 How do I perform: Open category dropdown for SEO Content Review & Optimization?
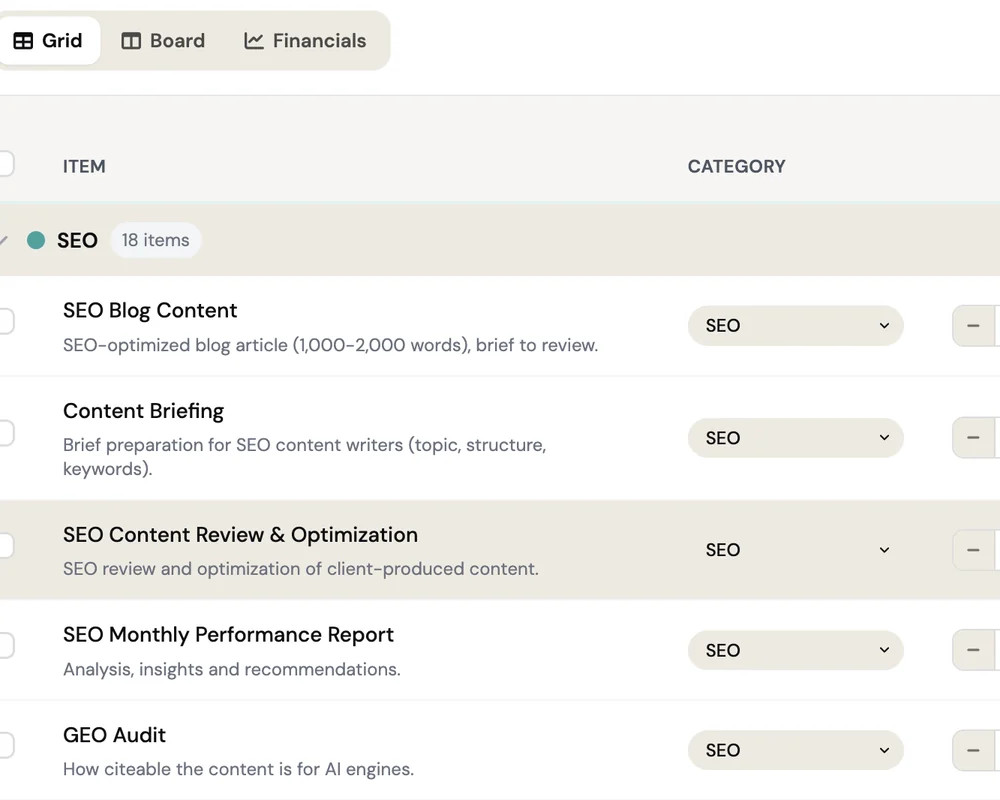(x=795, y=550)
